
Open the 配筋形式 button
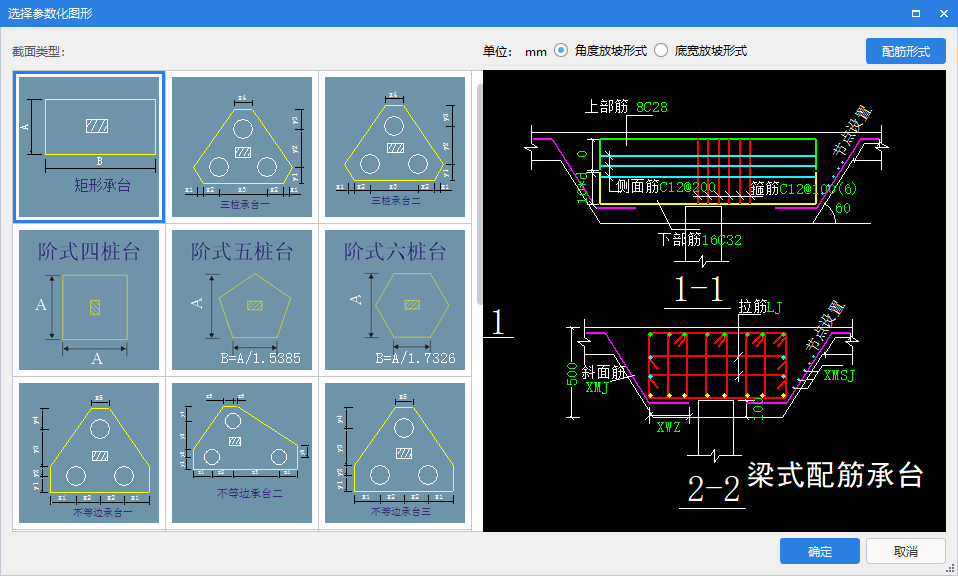[905, 51]
